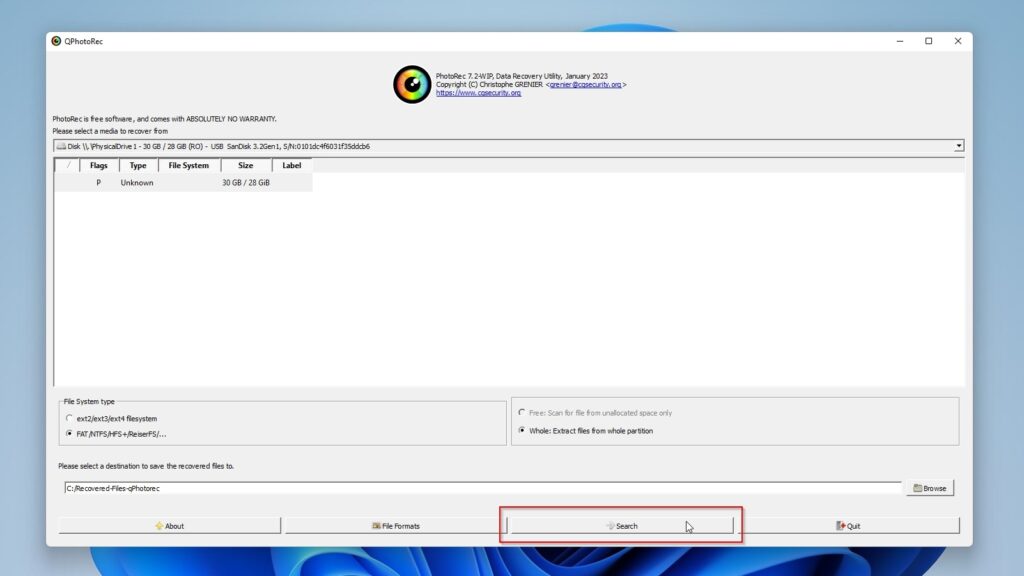Click the About button
Viewport: 1024px width, 576px height.
(x=170, y=526)
